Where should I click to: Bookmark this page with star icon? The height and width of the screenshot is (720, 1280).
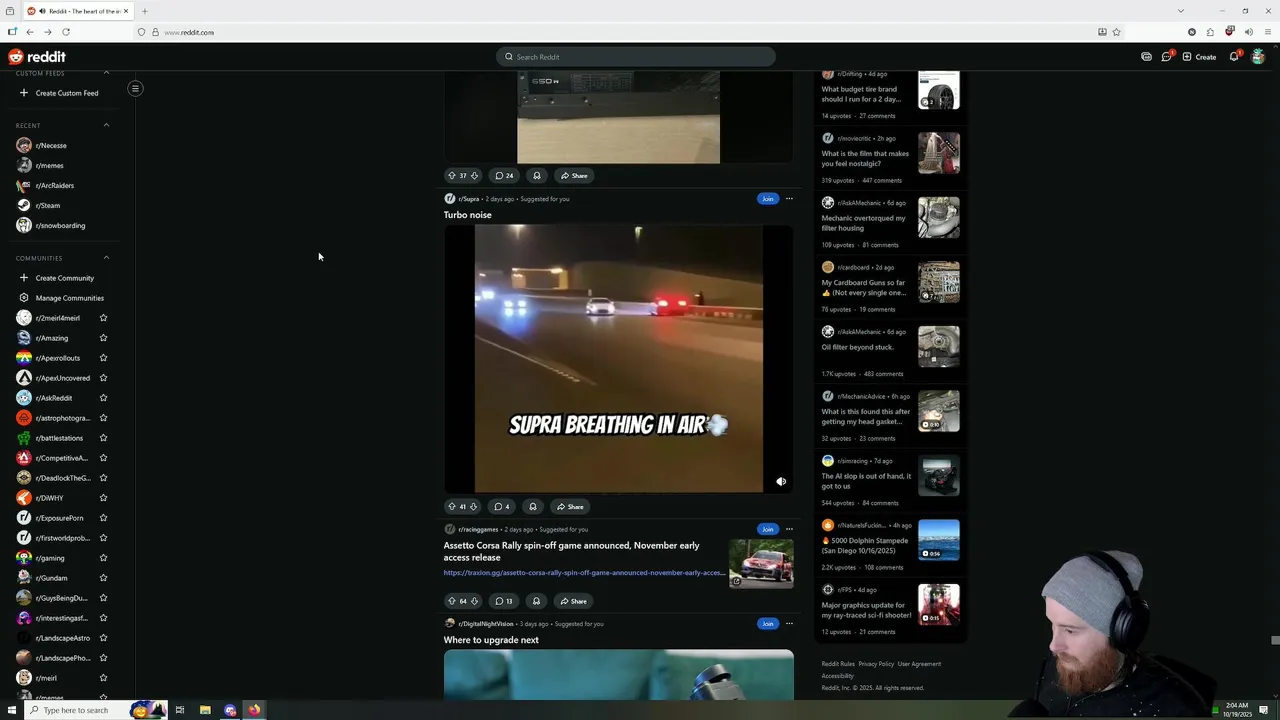pyautogui.click(x=1117, y=32)
